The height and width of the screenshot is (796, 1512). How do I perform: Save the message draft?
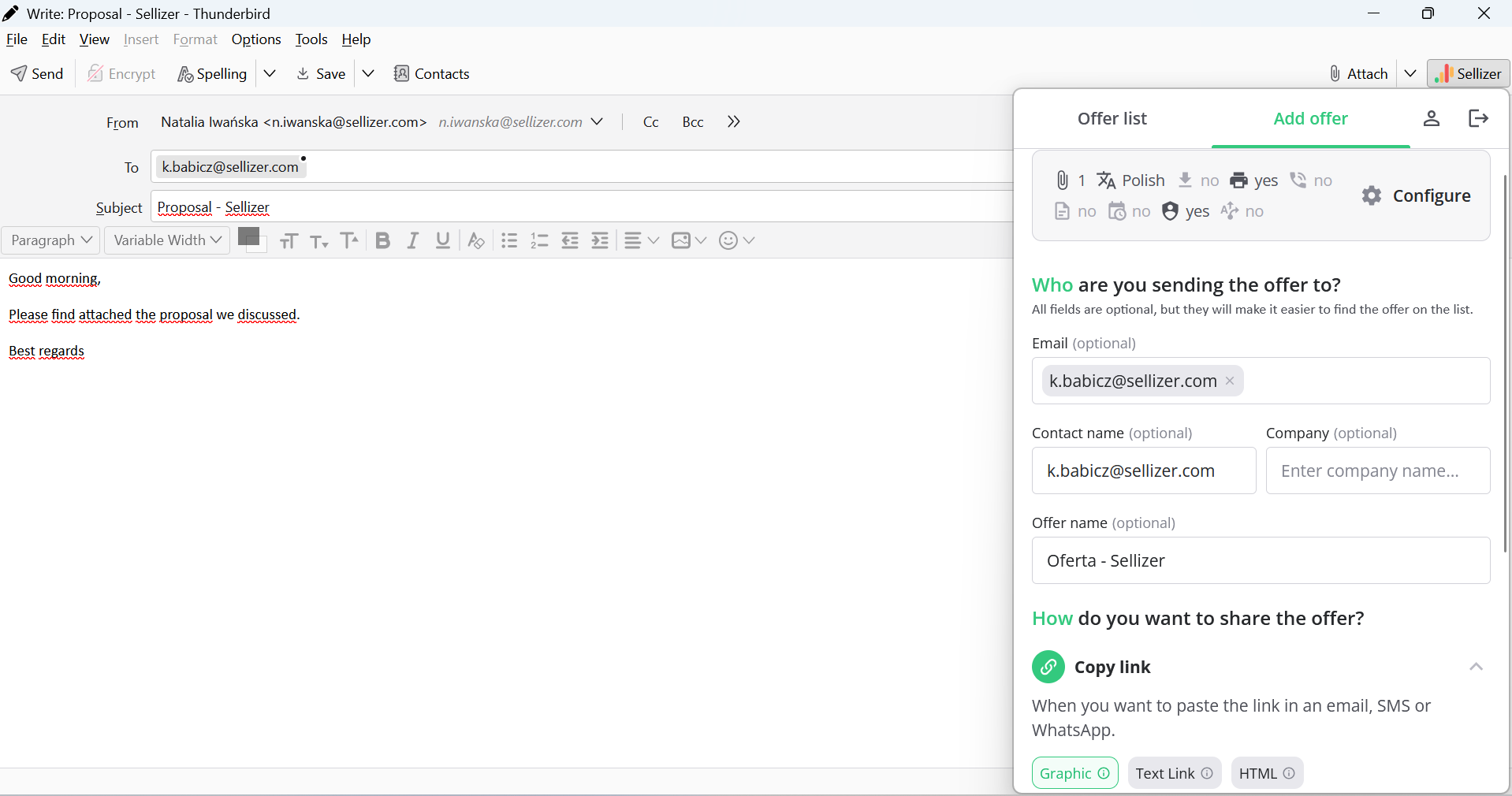pos(321,73)
